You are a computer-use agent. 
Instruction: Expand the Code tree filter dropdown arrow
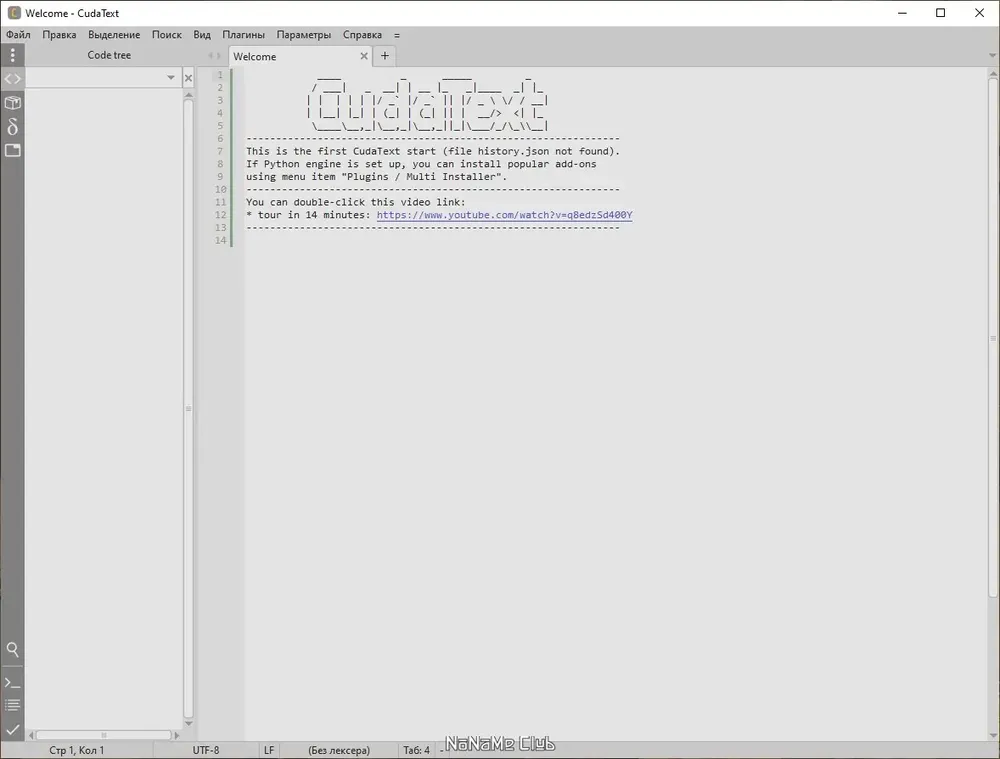[x=170, y=78]
